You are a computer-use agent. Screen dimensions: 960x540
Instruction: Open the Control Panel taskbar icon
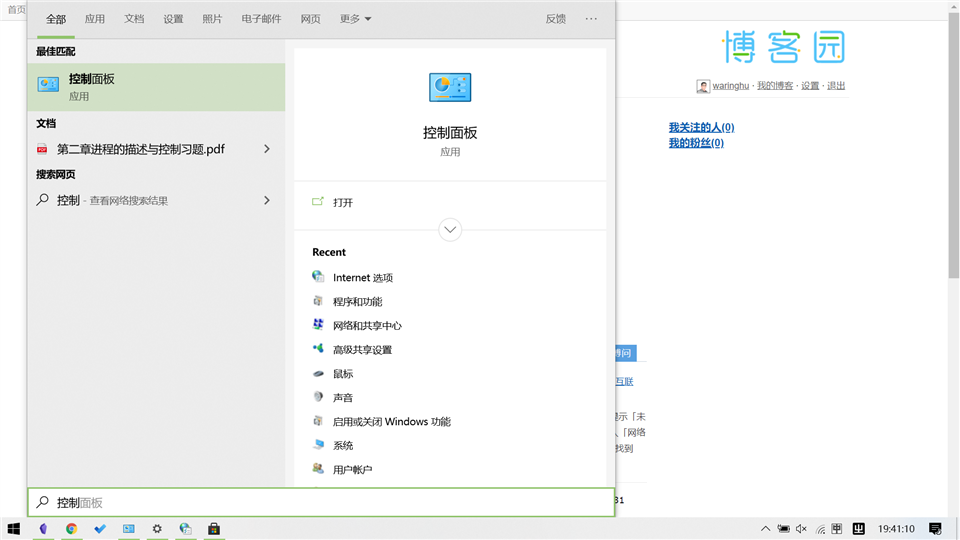[129, 528]
